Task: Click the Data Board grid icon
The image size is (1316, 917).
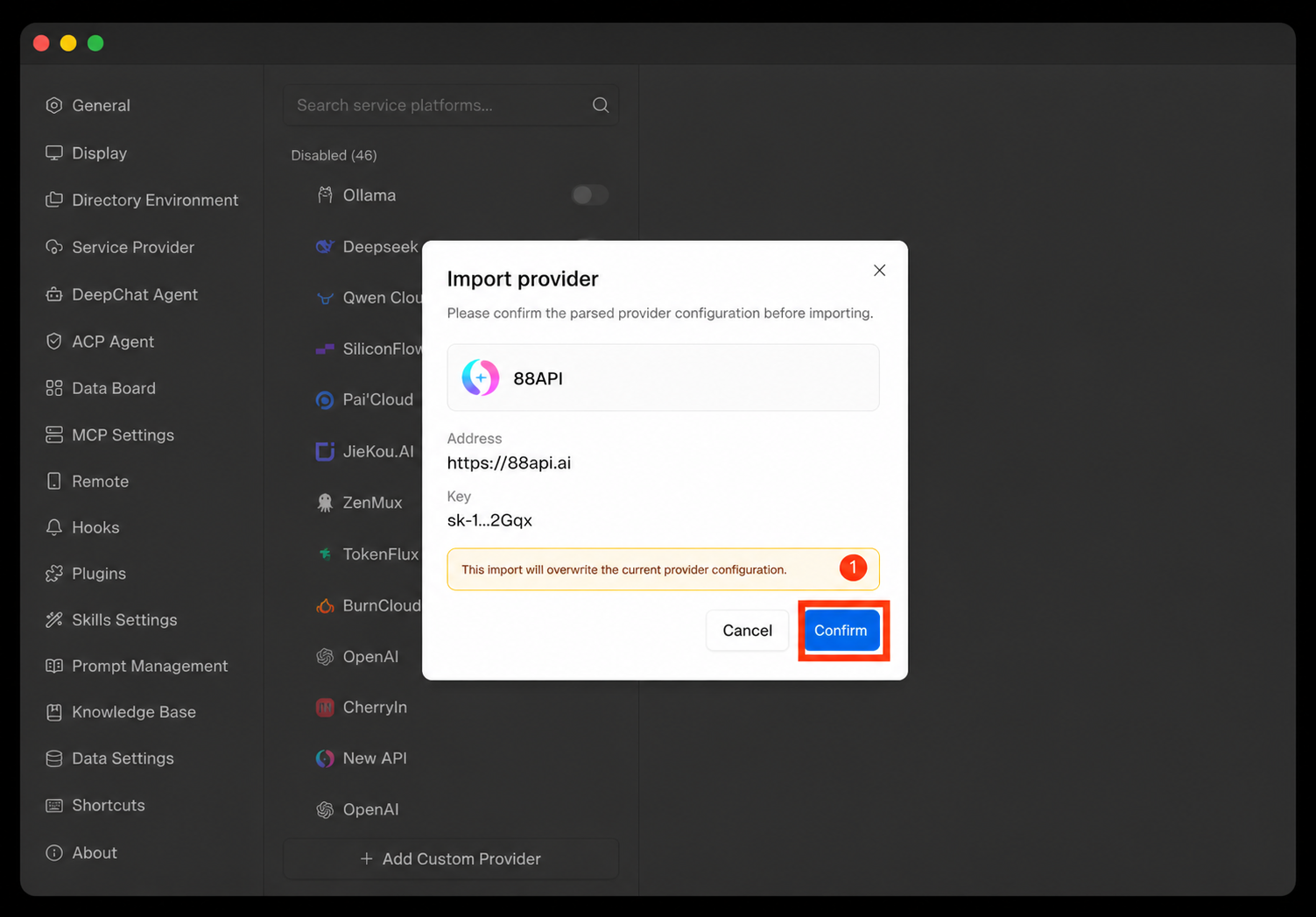Action: [x=54, y=388]
